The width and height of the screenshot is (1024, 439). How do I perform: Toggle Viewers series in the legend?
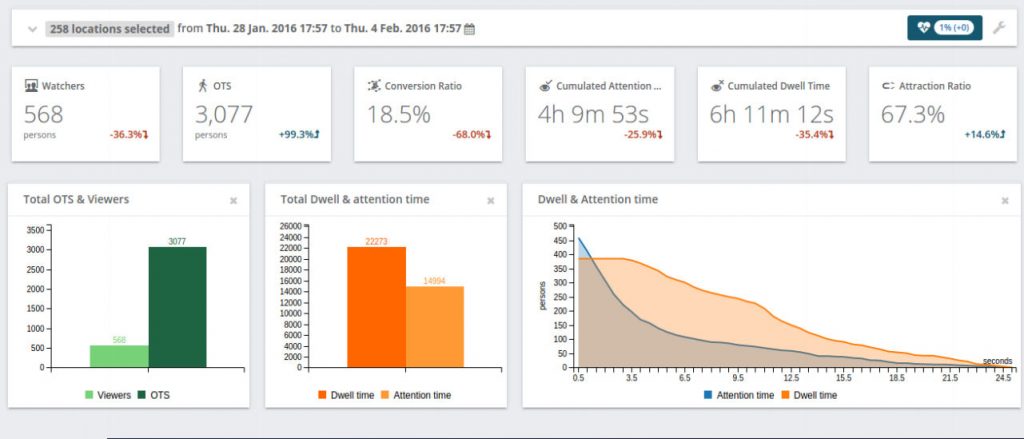point(110,395)
